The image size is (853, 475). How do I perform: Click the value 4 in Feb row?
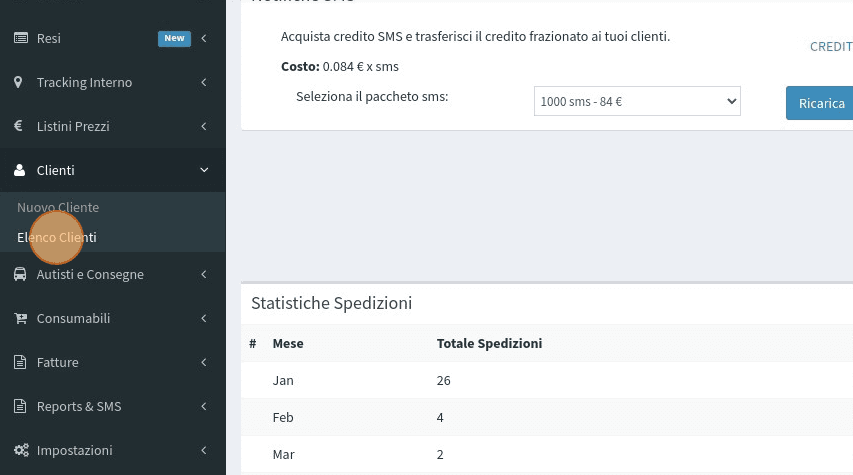[440, 417]
